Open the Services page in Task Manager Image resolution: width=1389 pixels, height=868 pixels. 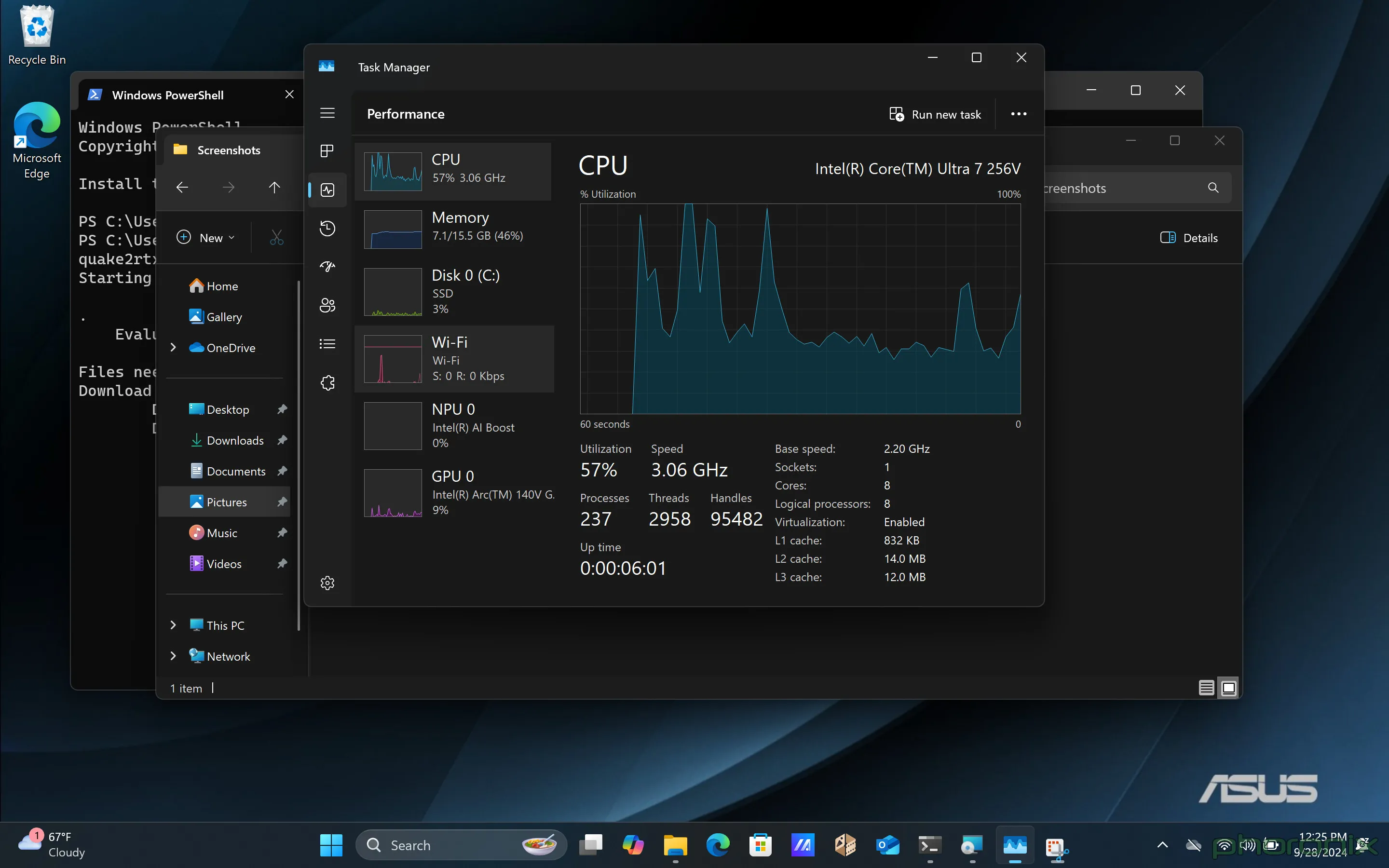pos(327,382)
